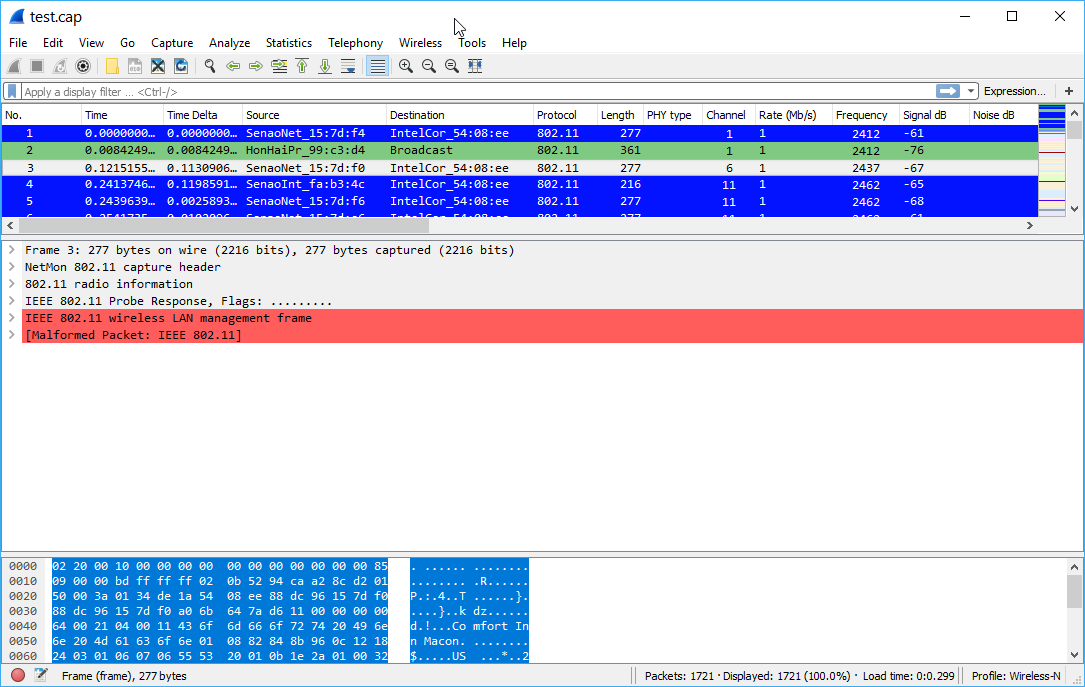Toggle Auto scroll in live capture
1085x687 pixels.
pyautogui.click(x=347, y=65)
